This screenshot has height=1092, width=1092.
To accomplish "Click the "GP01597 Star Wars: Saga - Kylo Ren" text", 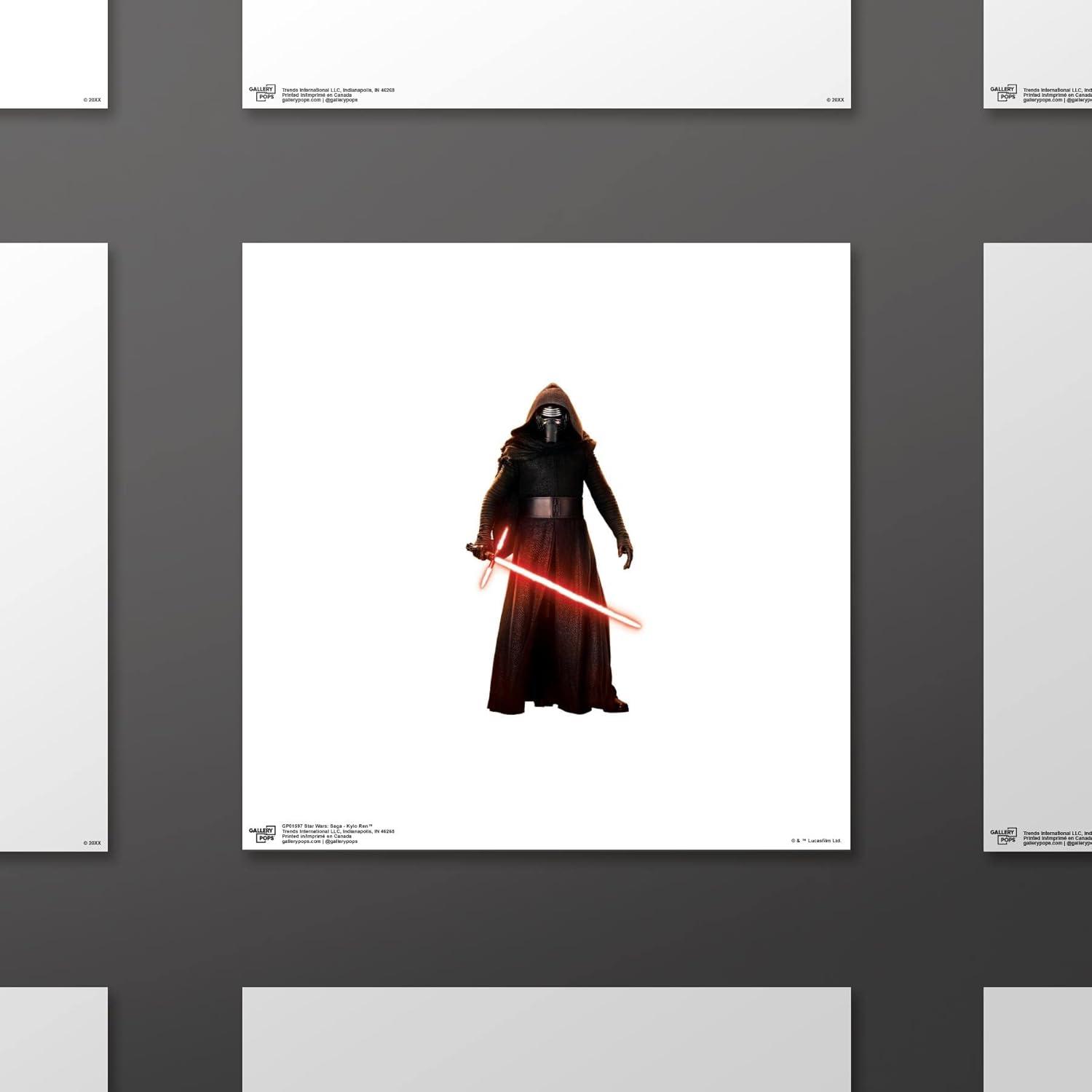I will point(327,826).
